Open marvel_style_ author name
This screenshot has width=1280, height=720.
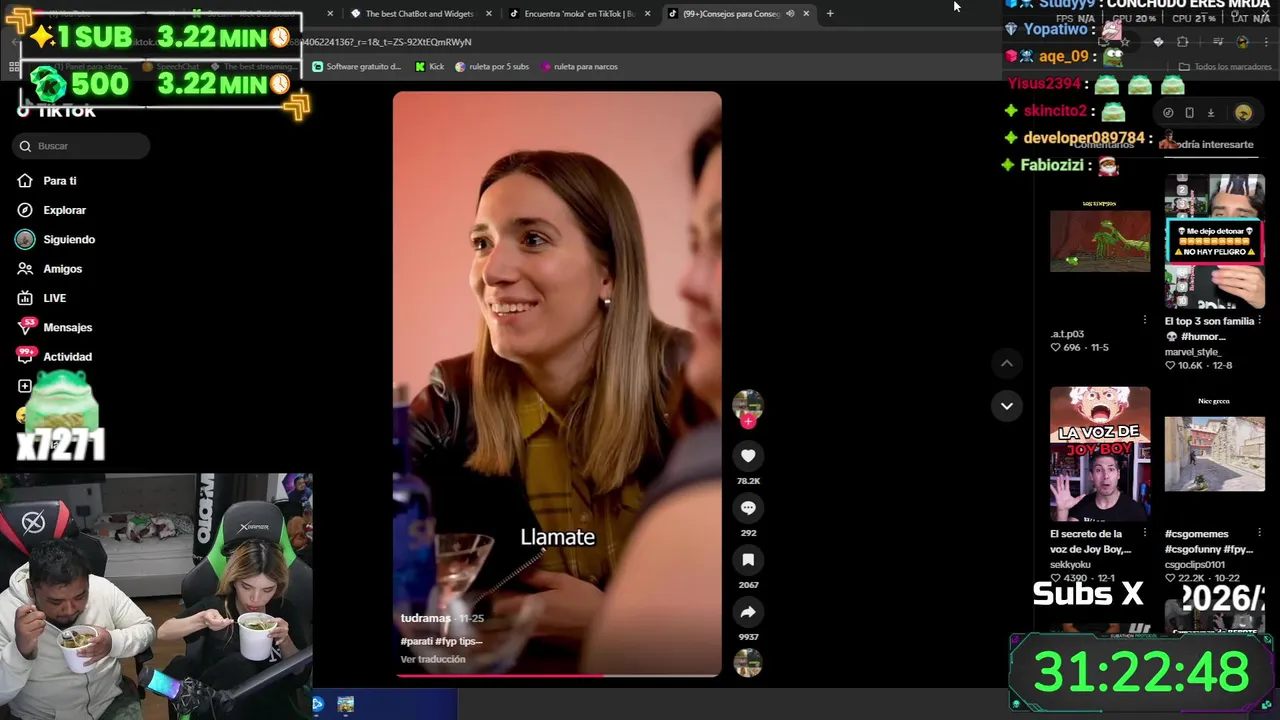pyautogui.click(x=1193, y=352)
